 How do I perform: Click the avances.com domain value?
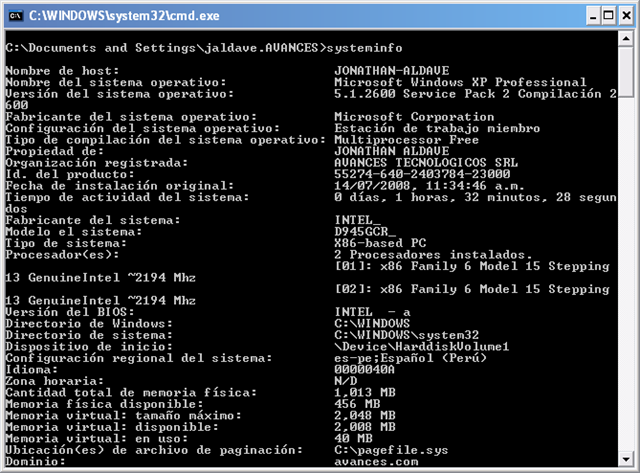(376, 462)
